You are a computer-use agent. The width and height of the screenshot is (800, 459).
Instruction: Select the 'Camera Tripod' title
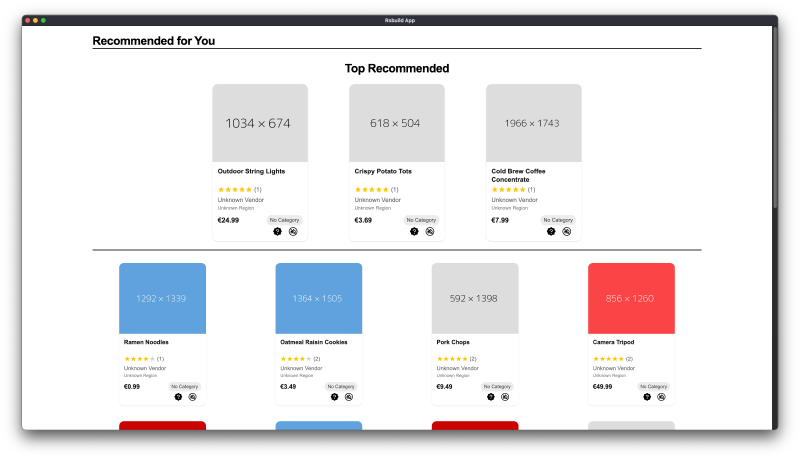[x=613, y=342]
